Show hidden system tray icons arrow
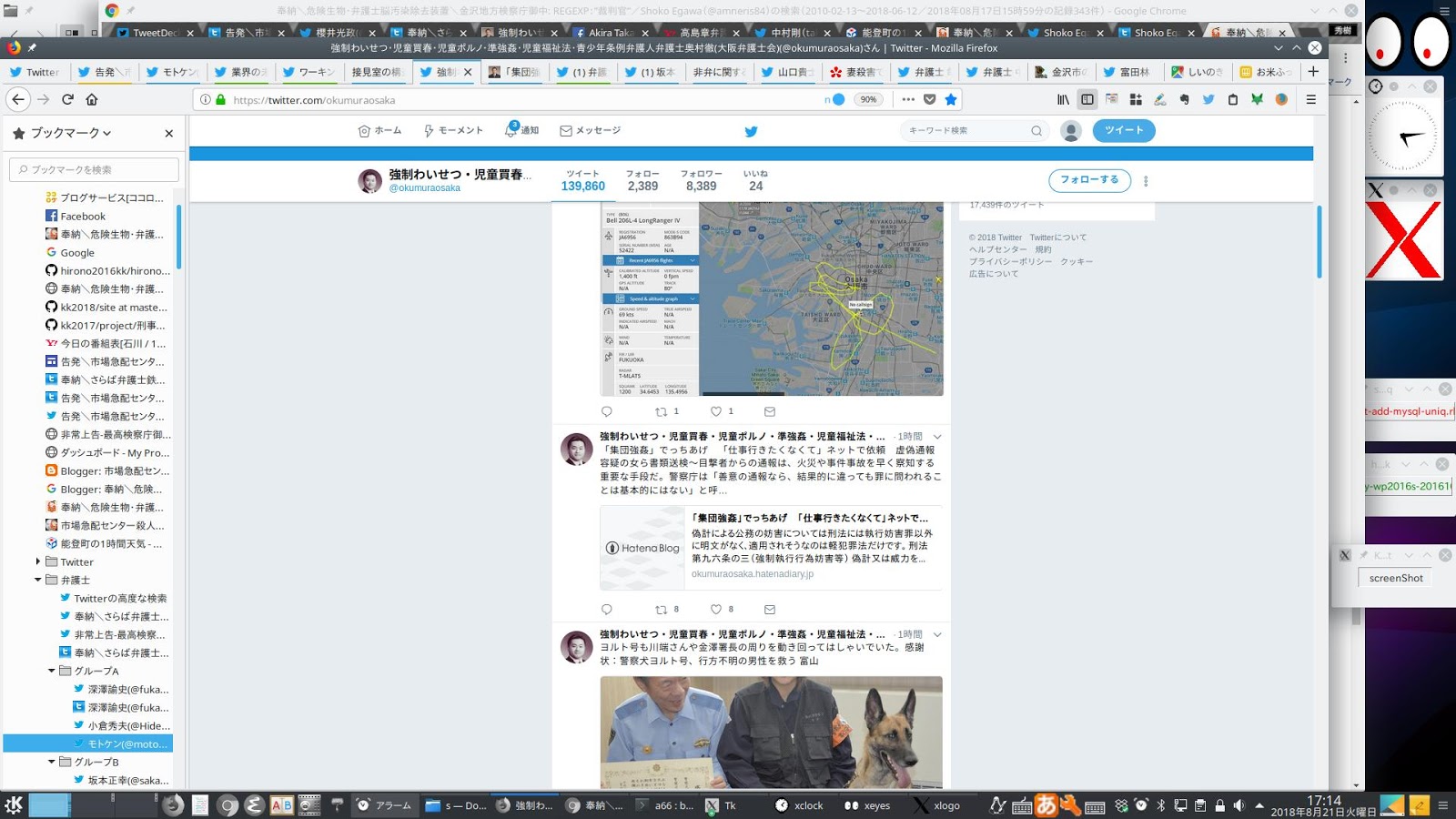Image resolution: width=1456 pixels, height=819 pixels. click(1259, 805)
